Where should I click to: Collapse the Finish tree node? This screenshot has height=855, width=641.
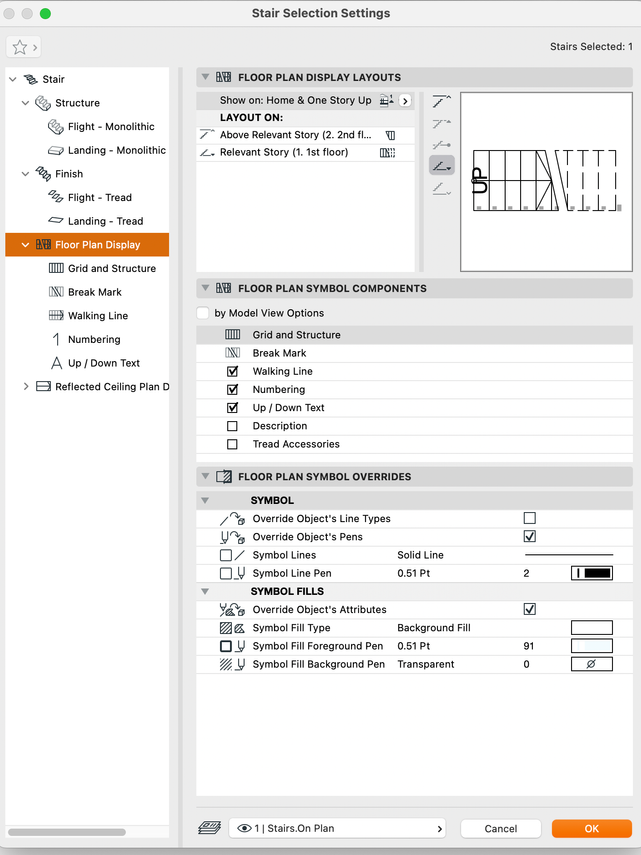click(25, 174)
